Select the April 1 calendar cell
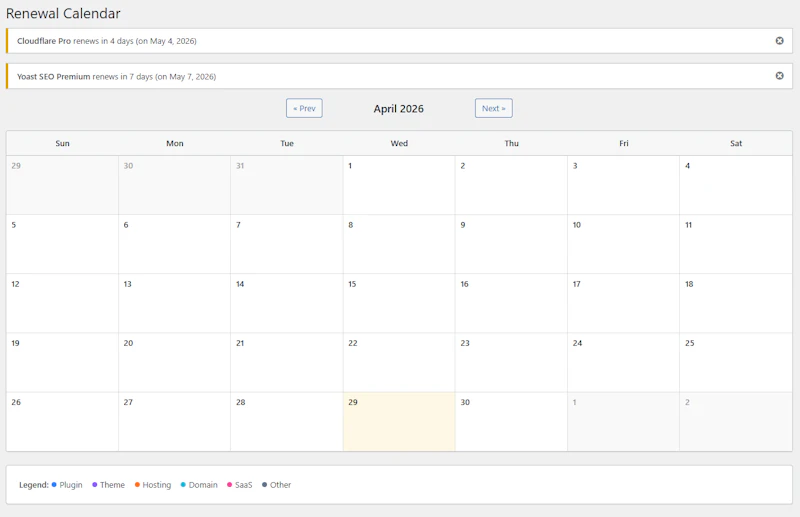 click(399, 185)
